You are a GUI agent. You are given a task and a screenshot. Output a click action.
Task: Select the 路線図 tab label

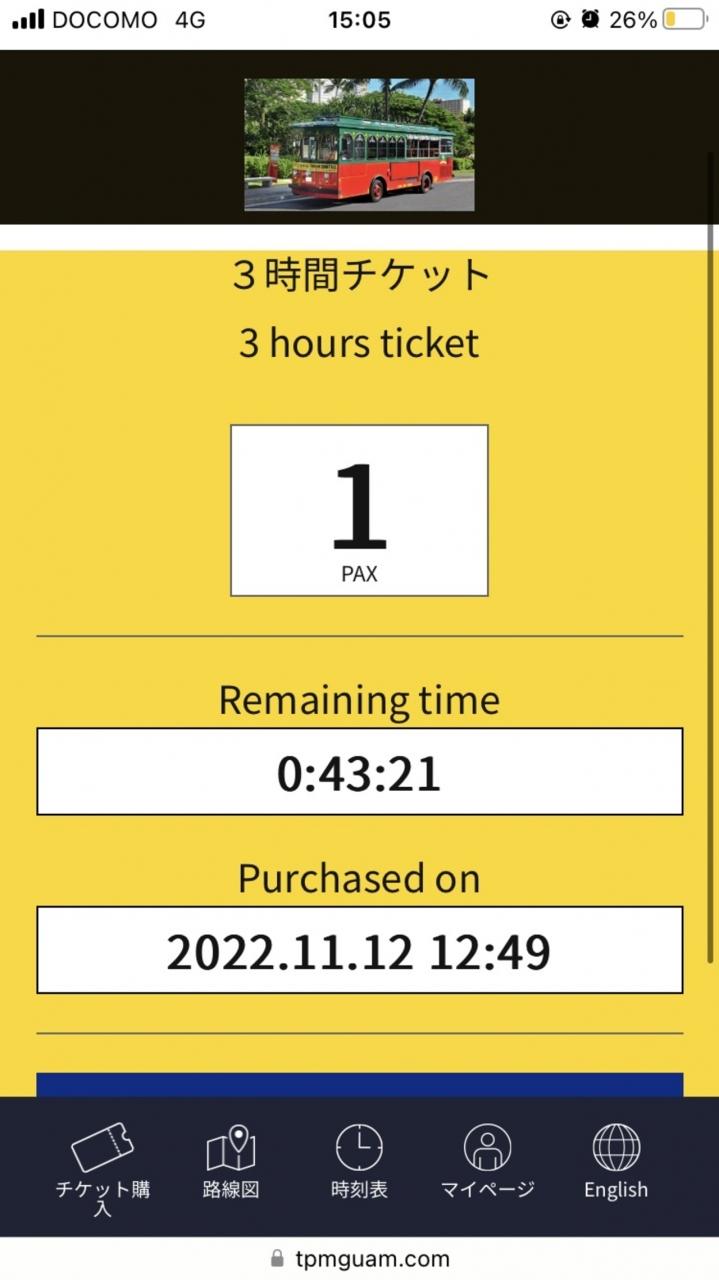(230, 1190)
